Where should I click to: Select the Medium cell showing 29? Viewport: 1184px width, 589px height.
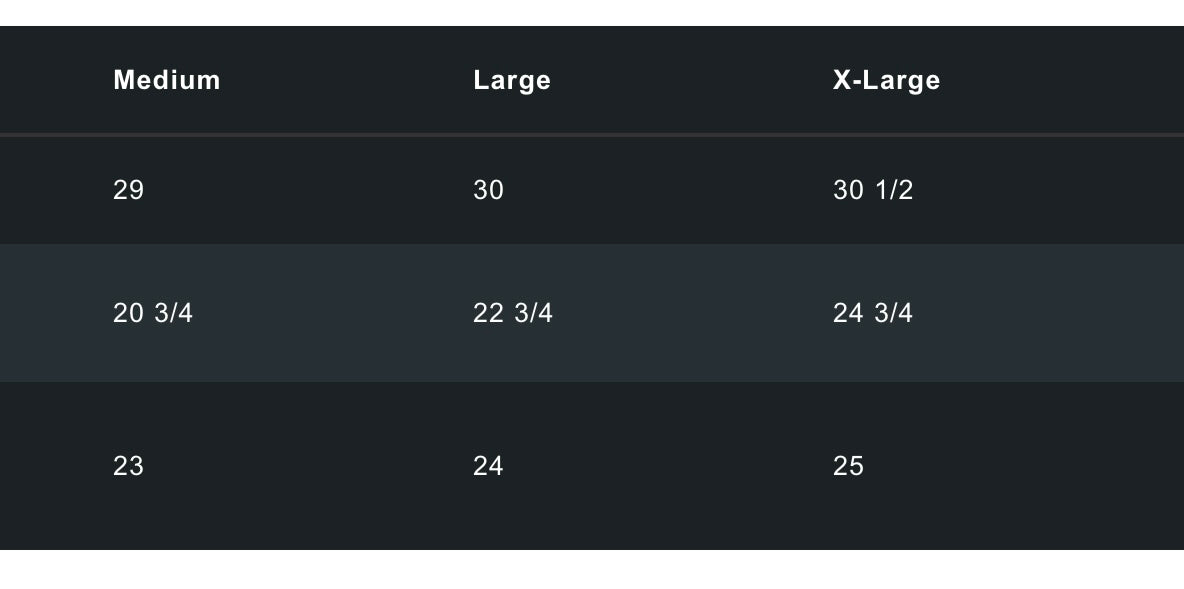tap(129, 190)
